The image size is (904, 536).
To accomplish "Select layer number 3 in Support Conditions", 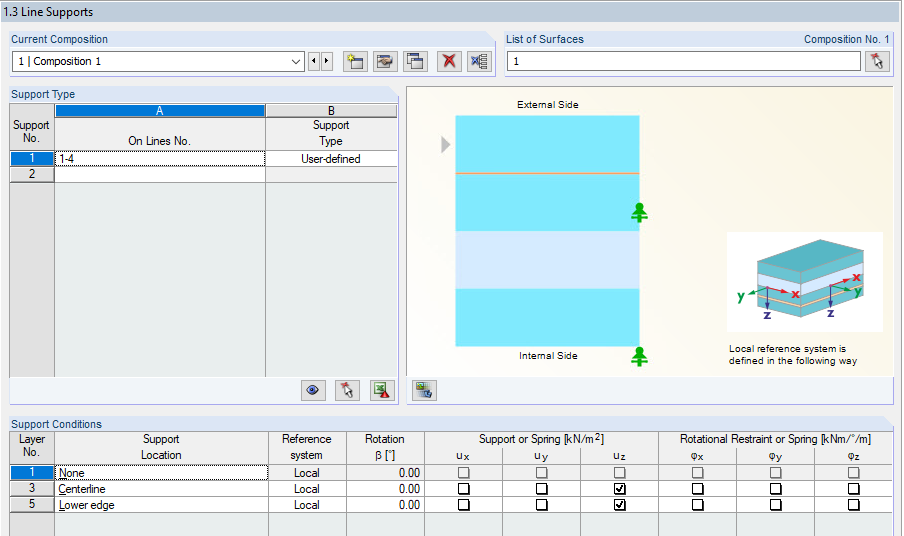I will click(32, 489).
